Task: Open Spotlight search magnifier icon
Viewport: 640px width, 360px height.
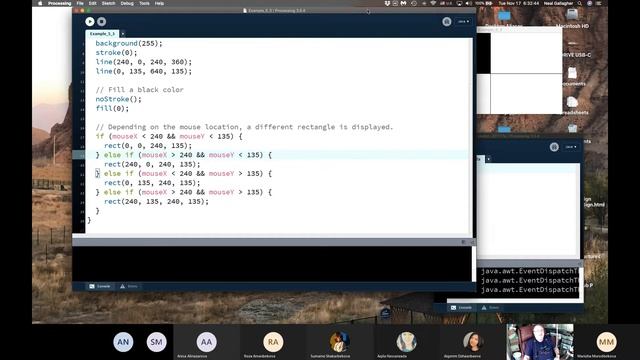Action: 580,3
